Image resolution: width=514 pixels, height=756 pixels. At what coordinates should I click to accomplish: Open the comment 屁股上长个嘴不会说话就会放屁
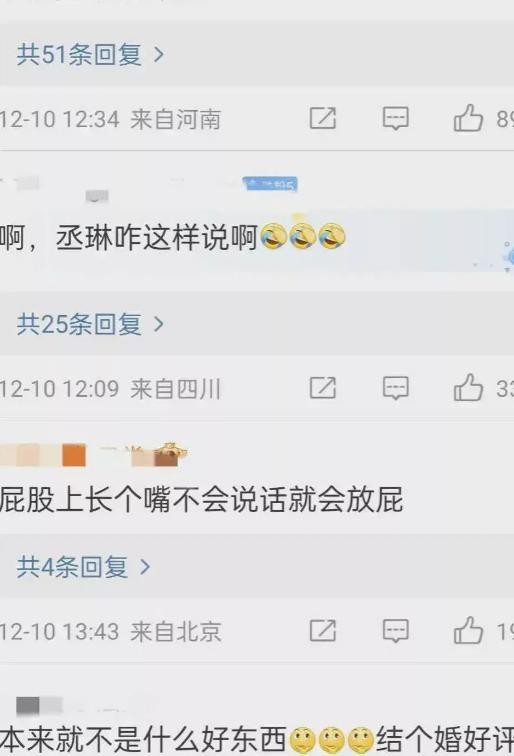tap(202, 500)
